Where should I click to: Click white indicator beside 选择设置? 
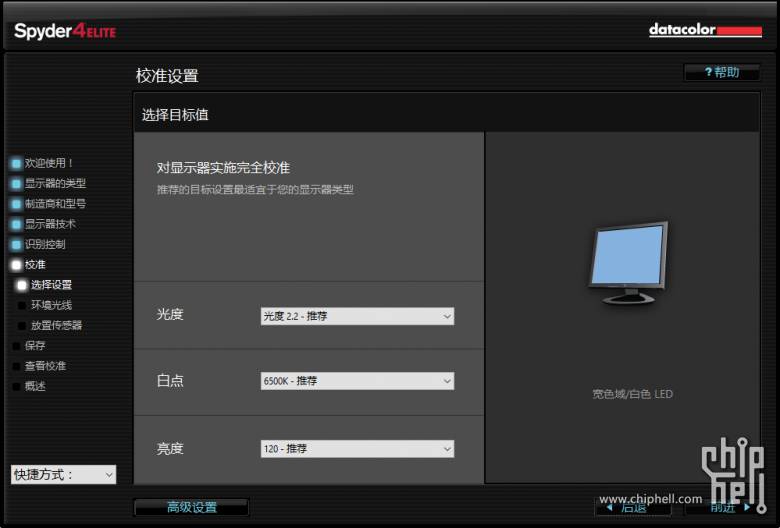pos(21,285)
